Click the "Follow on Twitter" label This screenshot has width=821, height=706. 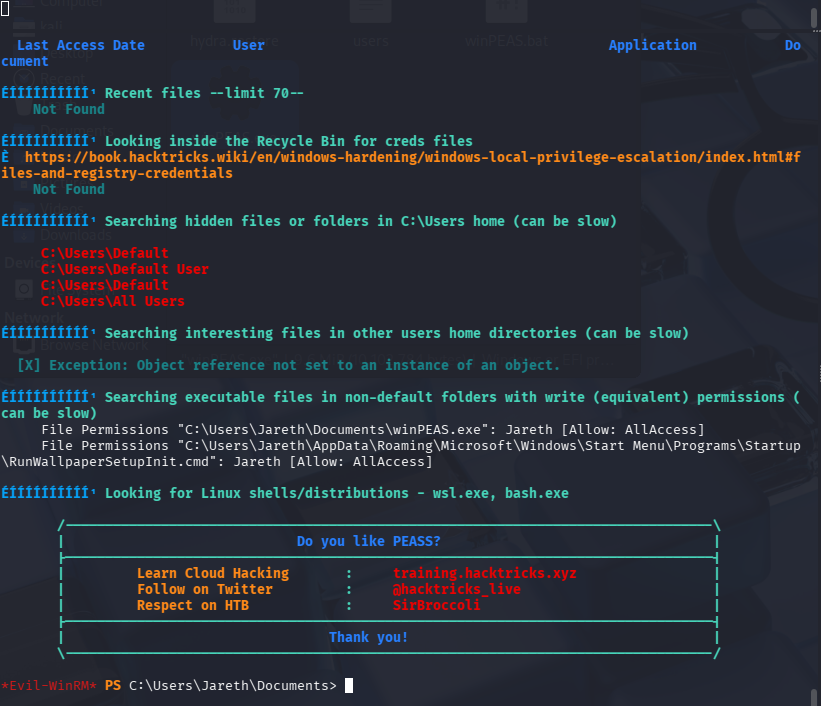click(x=204, y=589)
